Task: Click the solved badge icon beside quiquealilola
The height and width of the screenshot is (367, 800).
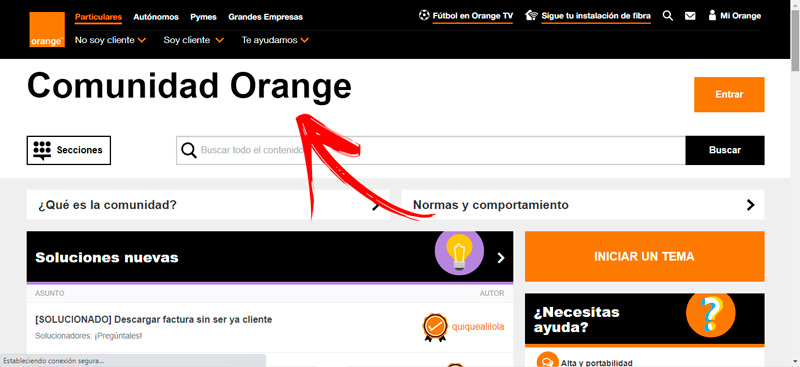Action: click(435, 327)
